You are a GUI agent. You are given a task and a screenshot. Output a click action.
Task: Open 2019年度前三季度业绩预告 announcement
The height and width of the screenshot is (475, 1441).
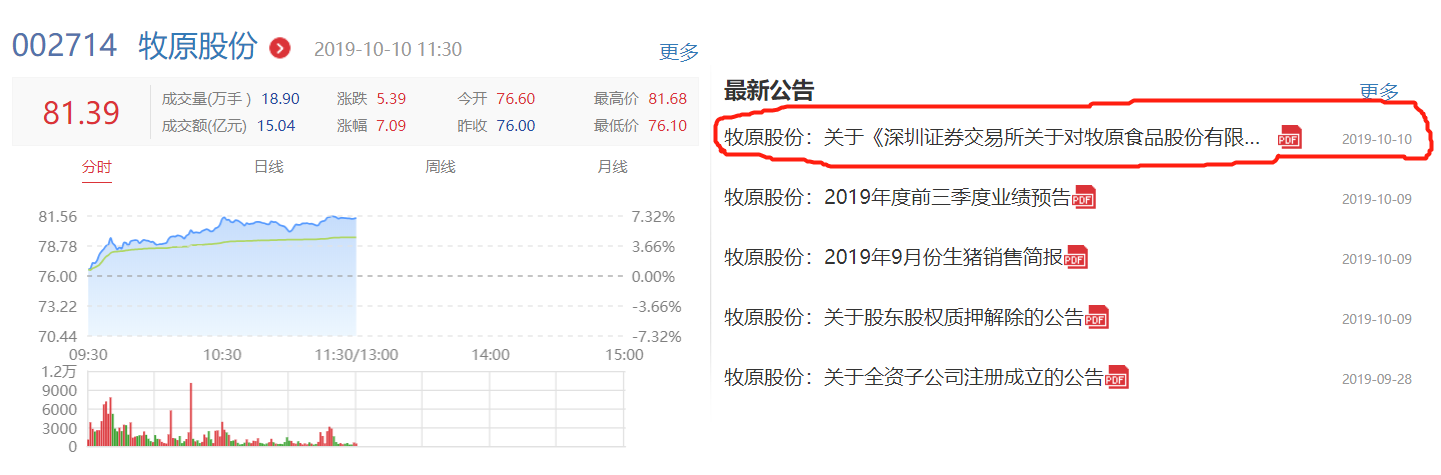click(x=897, y=198)
